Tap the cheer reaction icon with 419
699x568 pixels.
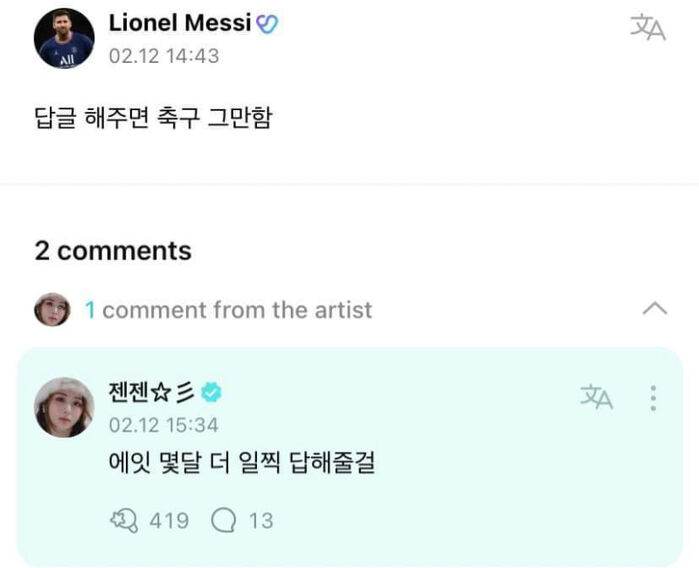click(124, 520)
